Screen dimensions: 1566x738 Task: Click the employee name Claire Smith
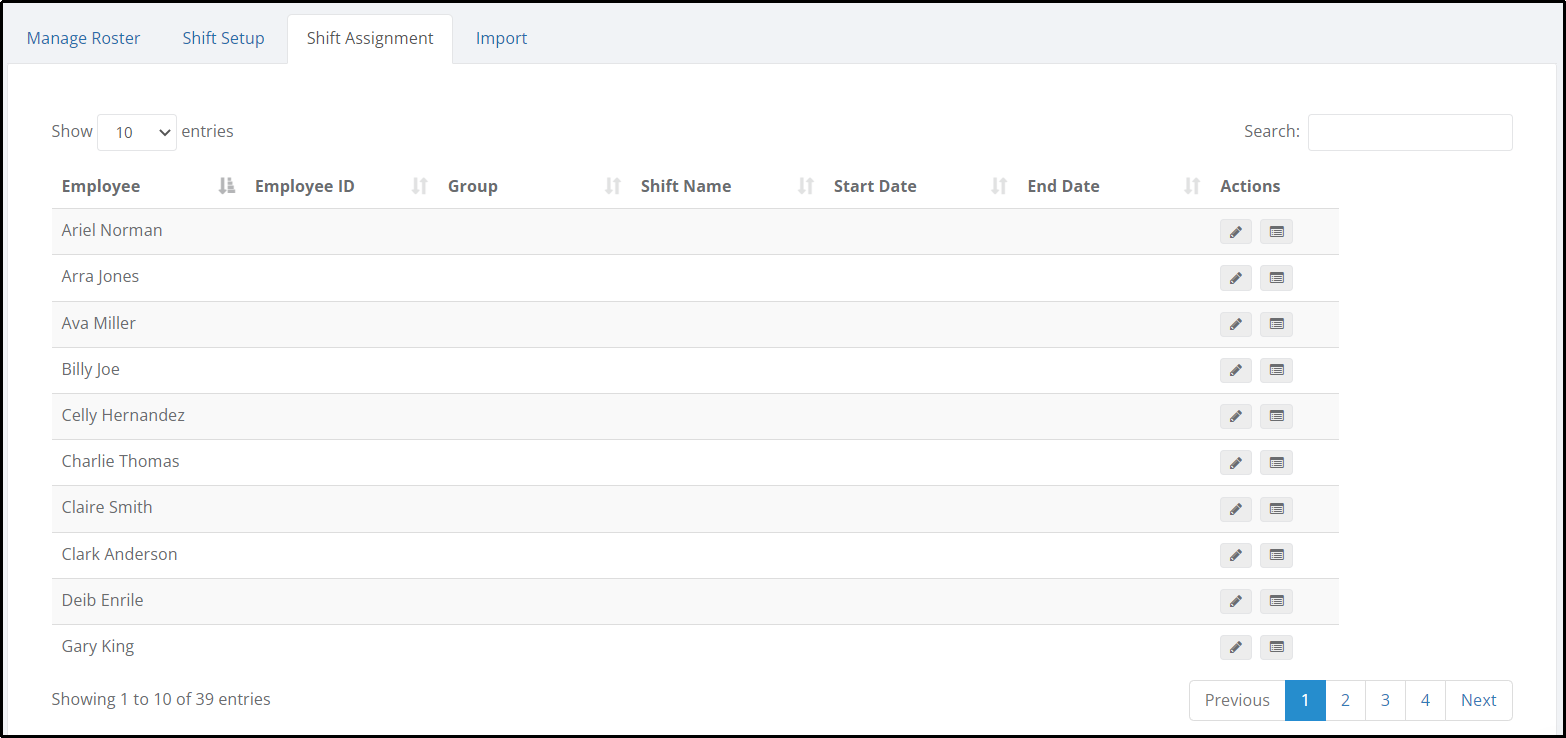coord(107,507)
